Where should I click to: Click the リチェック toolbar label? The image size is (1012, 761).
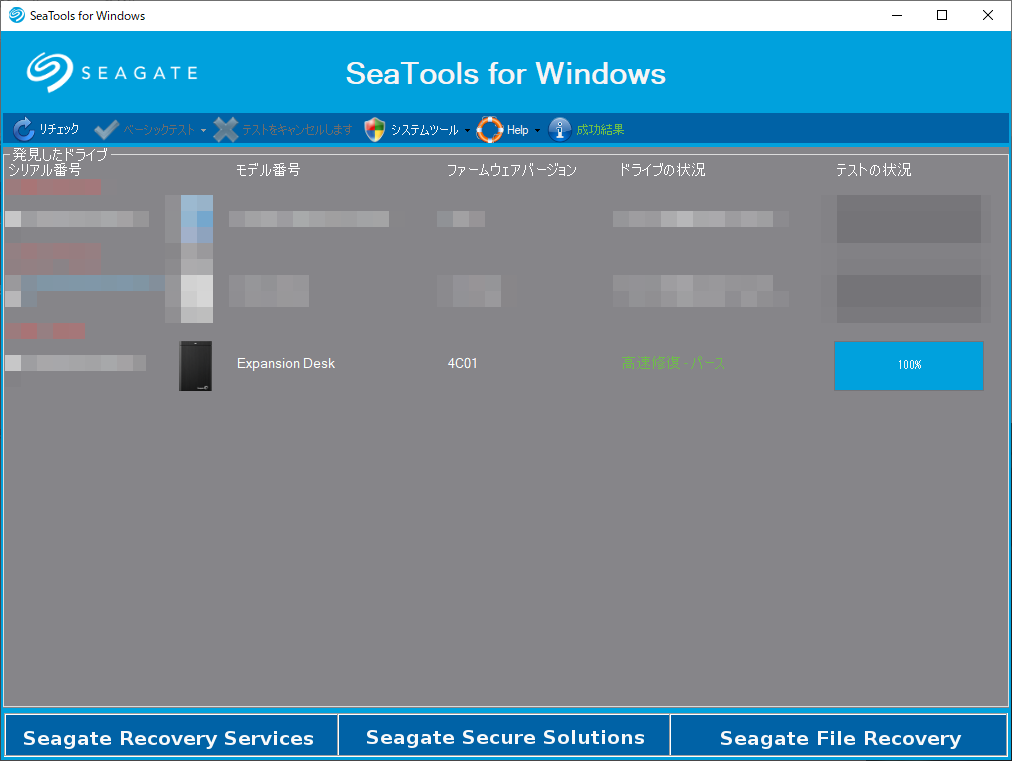(x=59, y=129)
